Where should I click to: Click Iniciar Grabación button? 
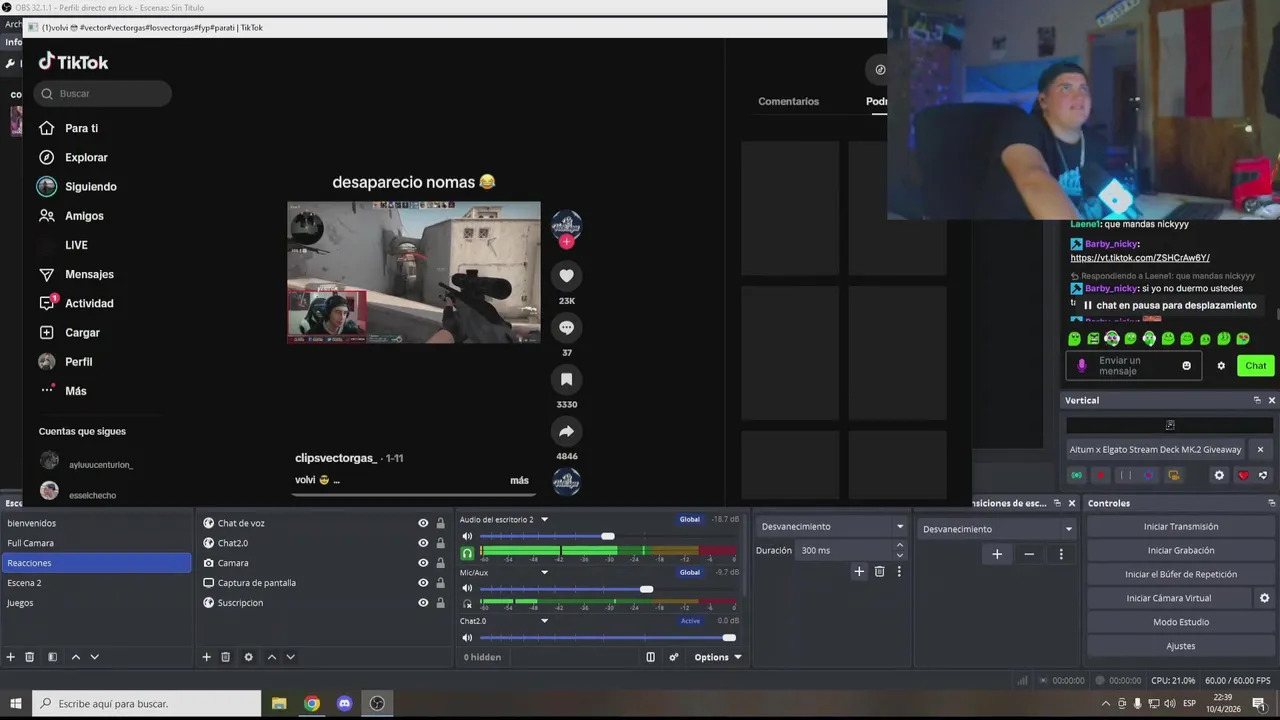[x=1180, y=551]
